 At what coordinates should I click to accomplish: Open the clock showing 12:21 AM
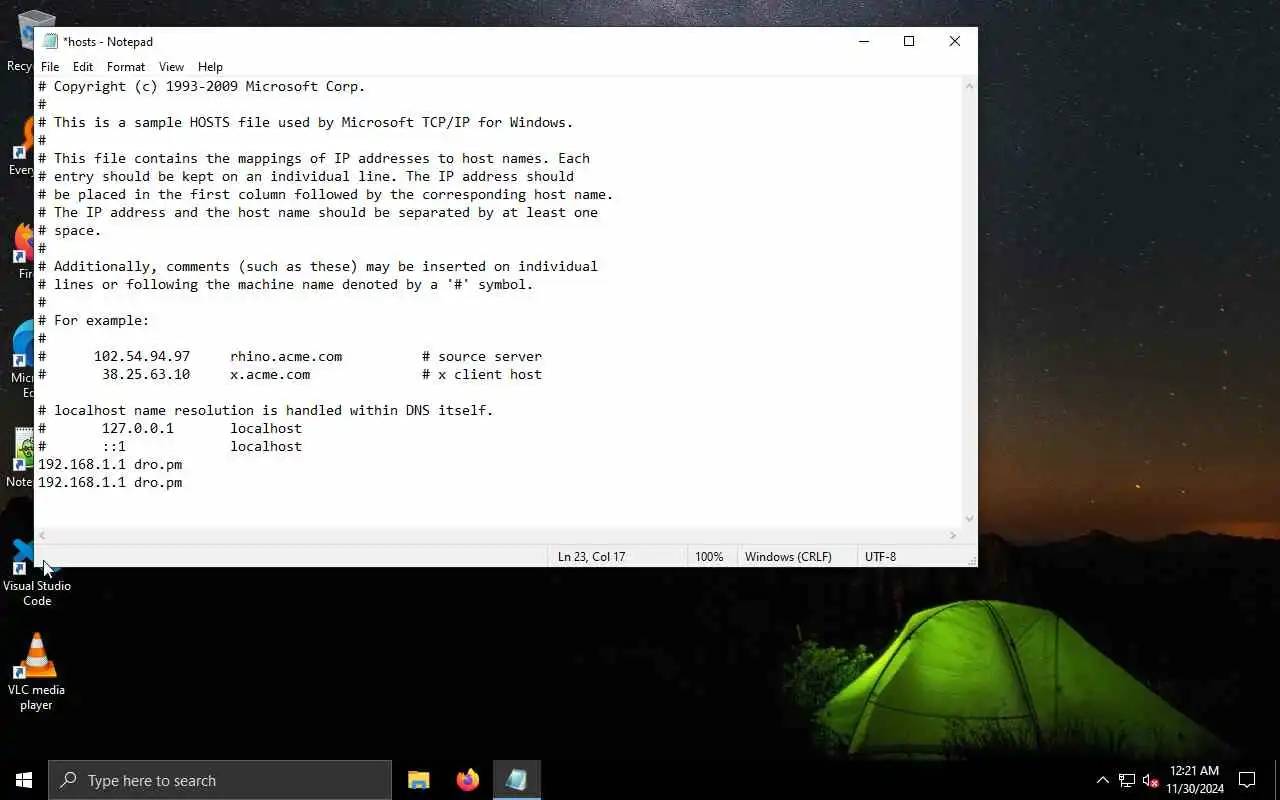[1194, 780]
